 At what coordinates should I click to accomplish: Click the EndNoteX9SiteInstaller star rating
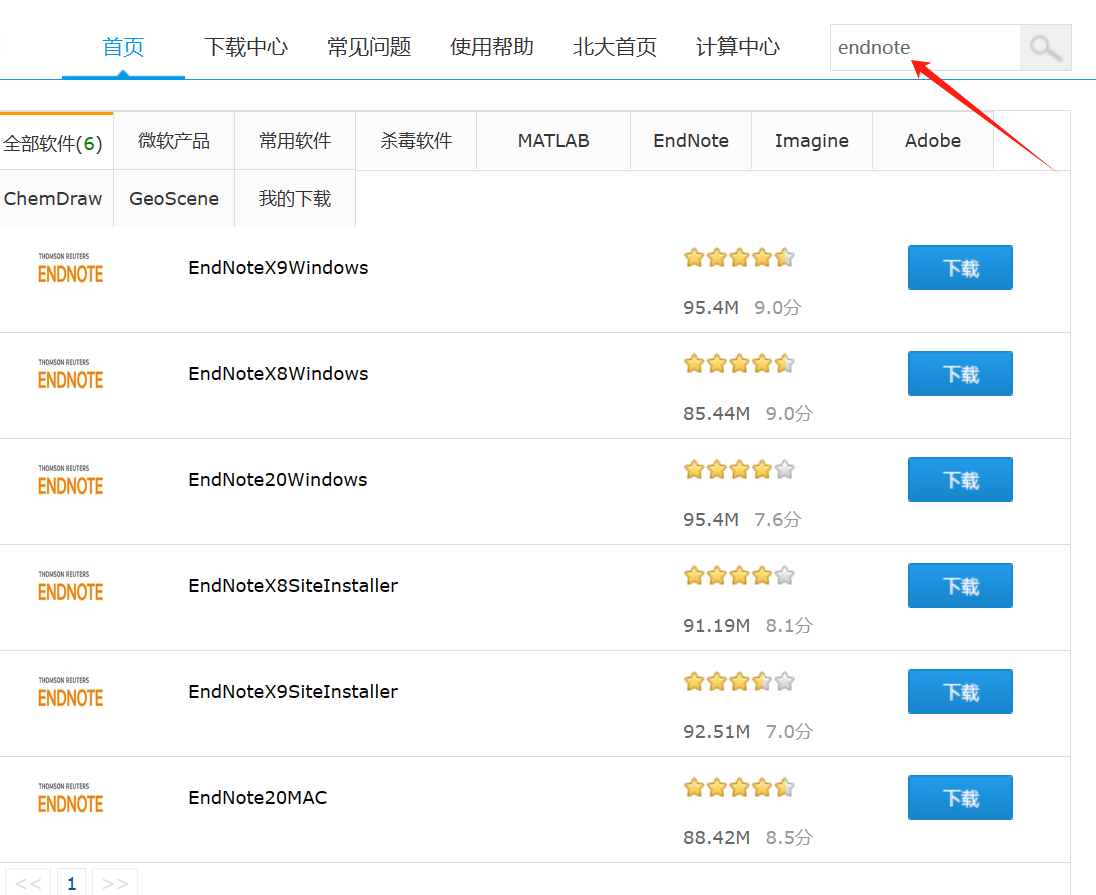[739, 681]
